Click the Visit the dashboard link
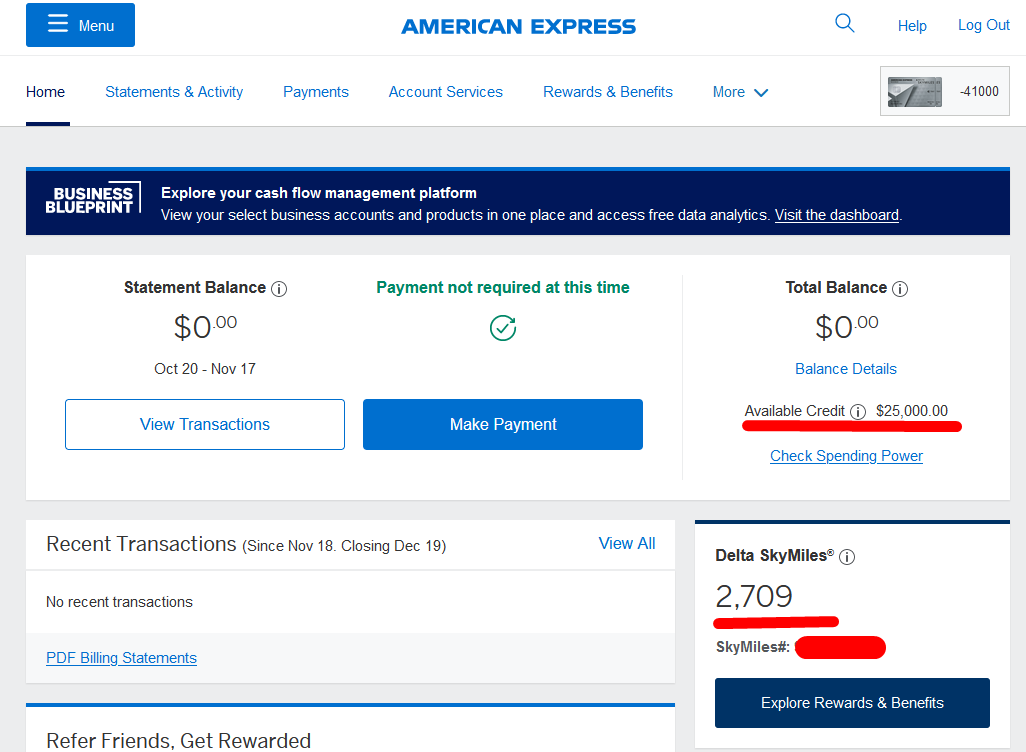 click(x=836, y=215)
